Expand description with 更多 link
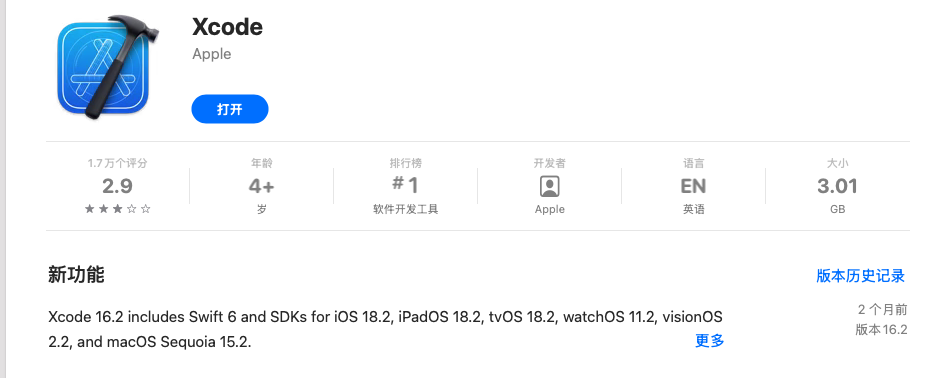Viewport: 942px width, 378px height. (710, 341)
